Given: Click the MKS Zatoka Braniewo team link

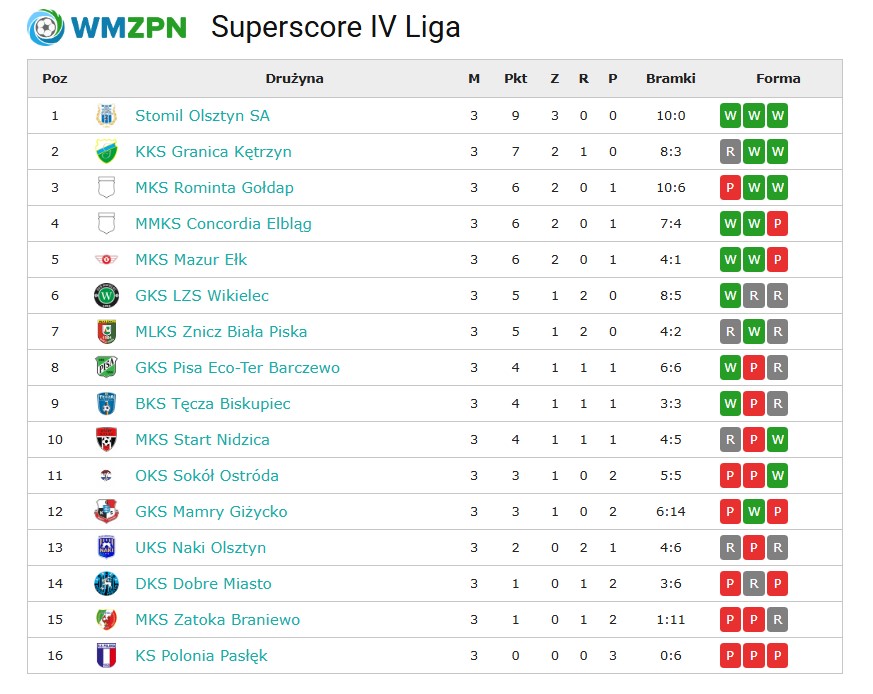Looking at the screenshot, I should 218,620.
